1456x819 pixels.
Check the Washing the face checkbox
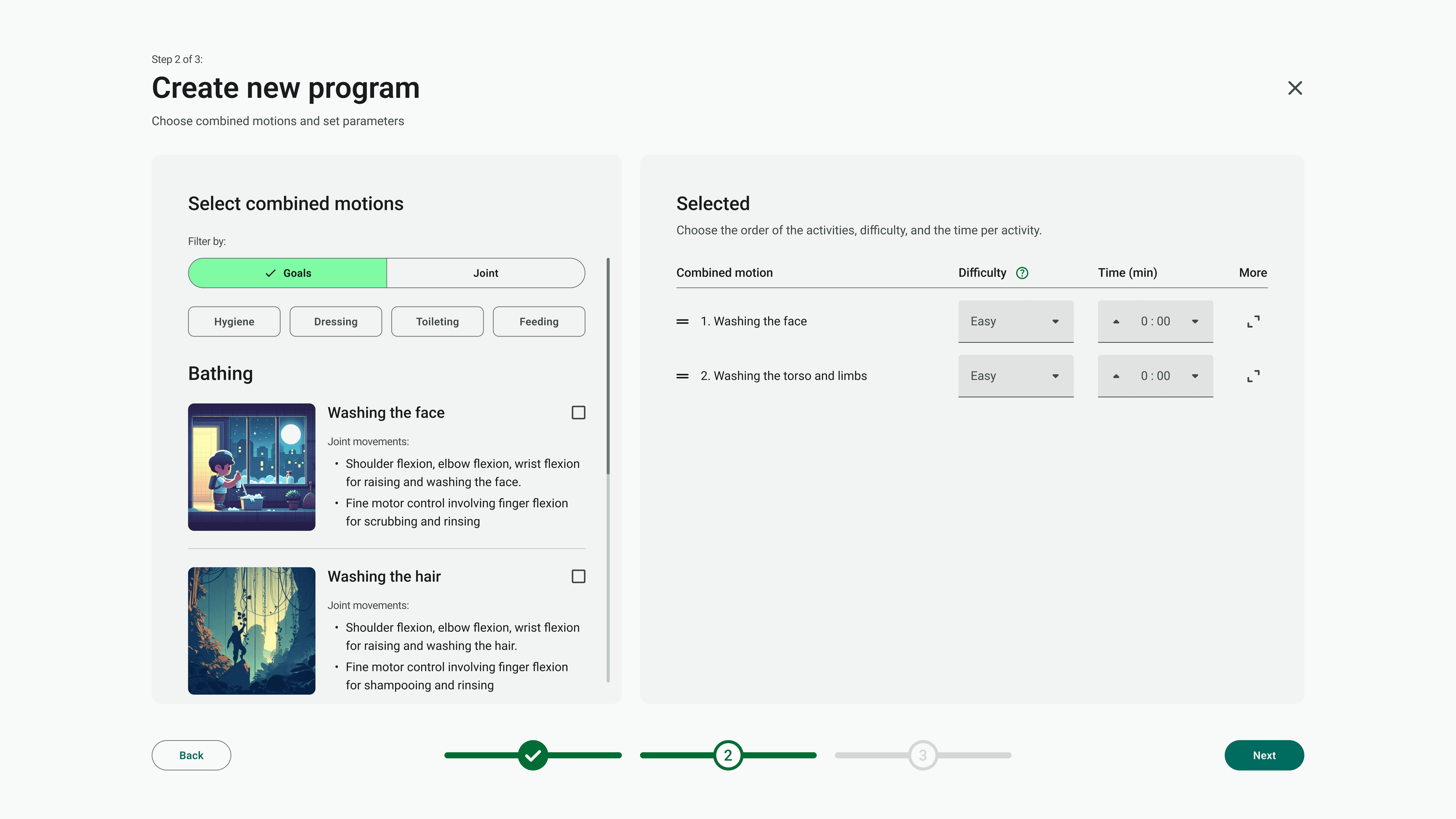click(578, 413)
